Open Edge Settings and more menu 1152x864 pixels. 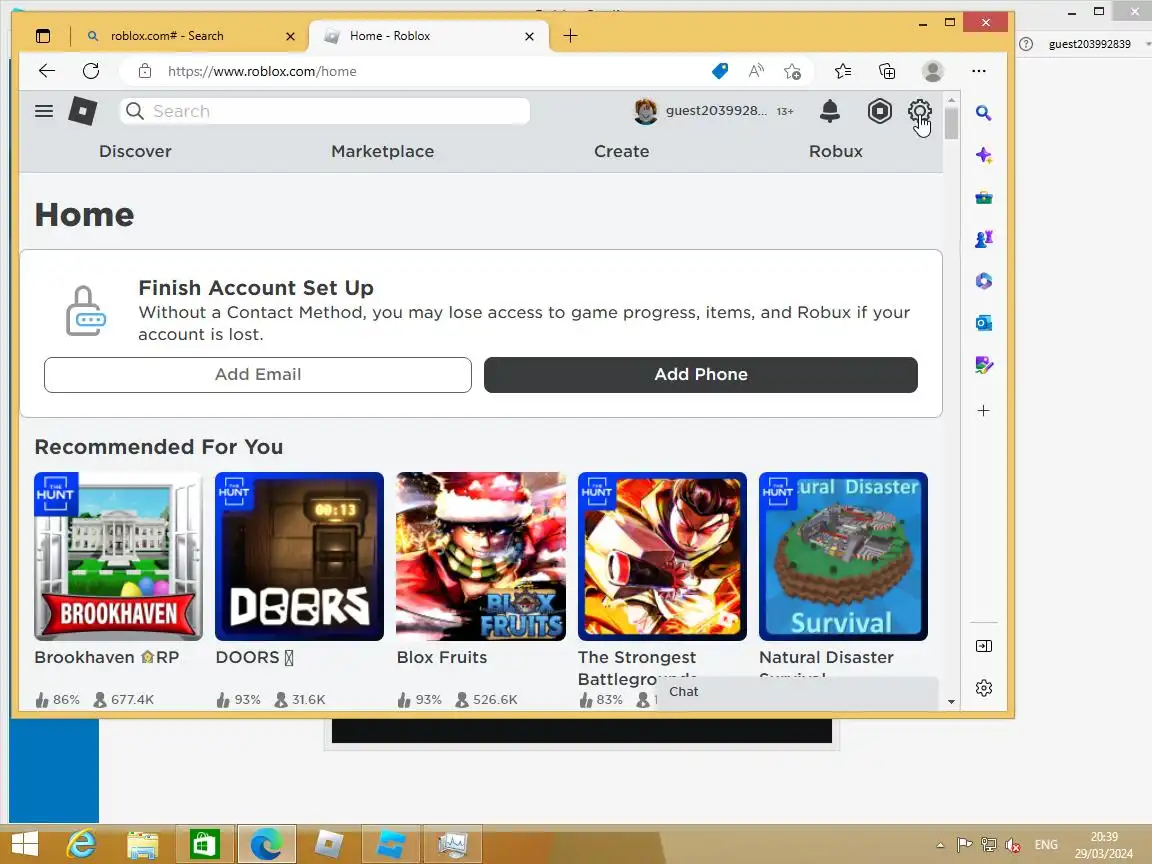(x=979, y=71)
